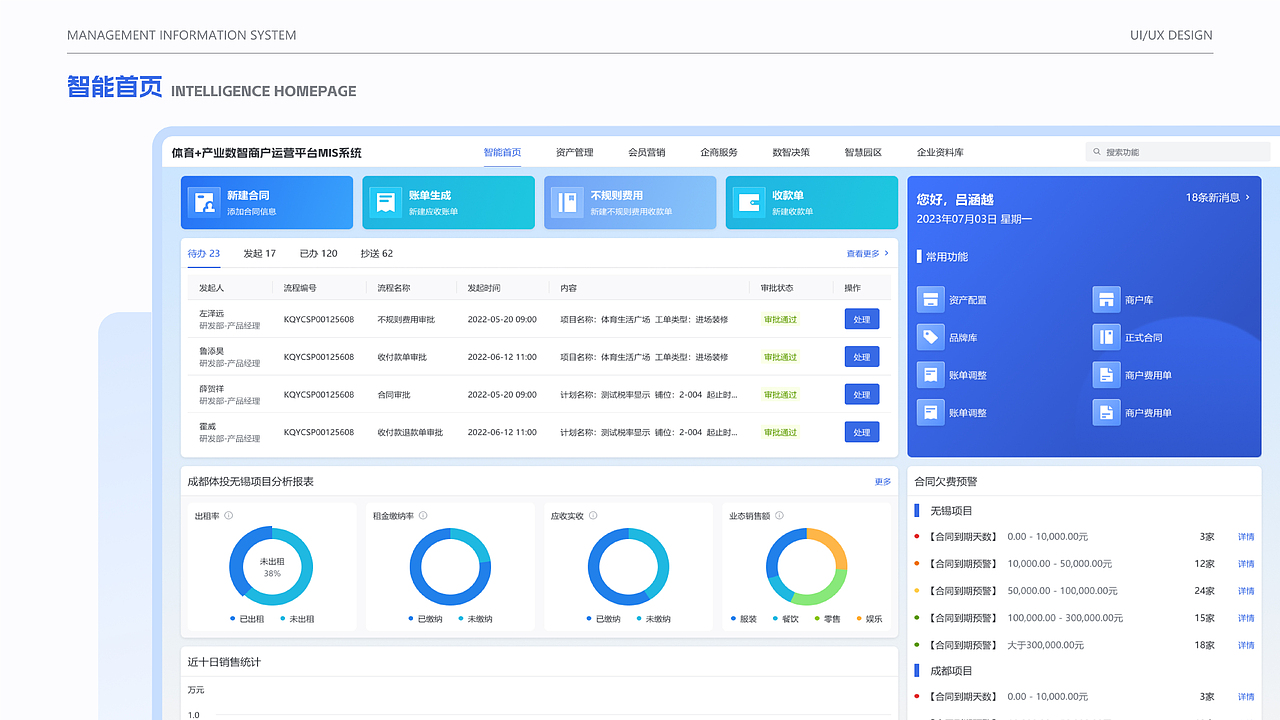Click the 收款单 card icon

tap(750, 203)
